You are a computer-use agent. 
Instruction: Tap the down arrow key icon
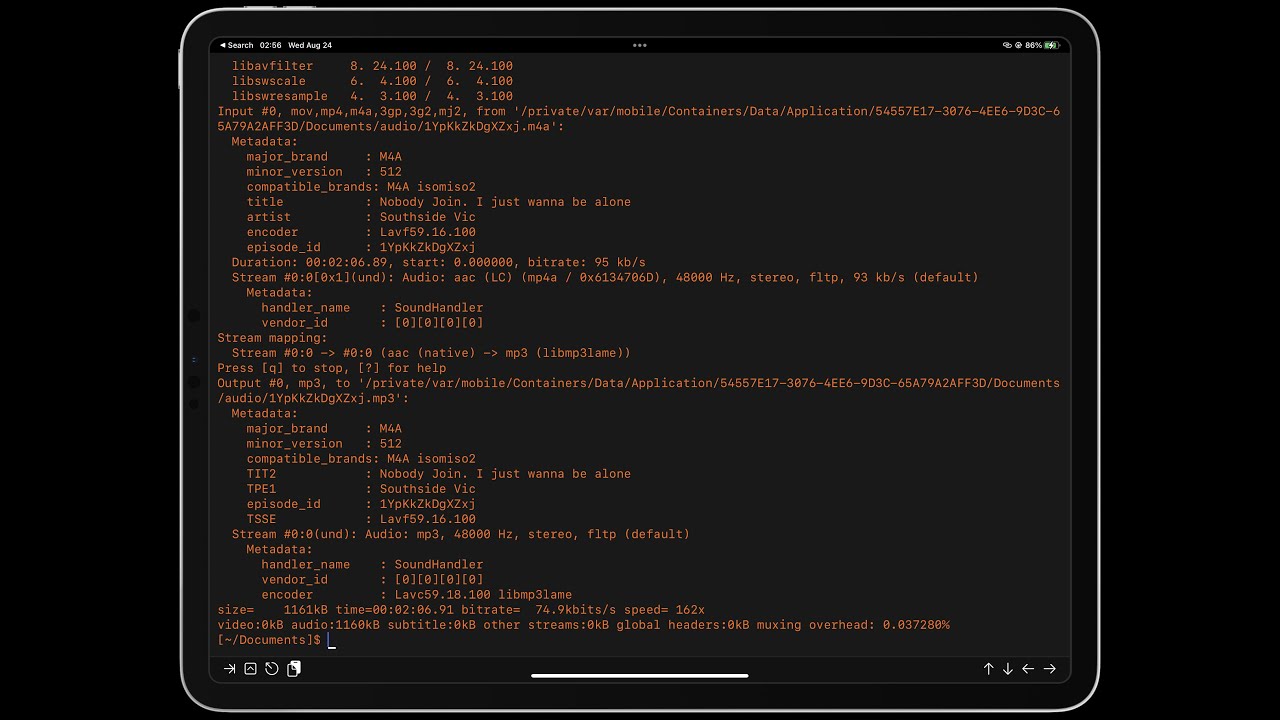(1008, 669)
